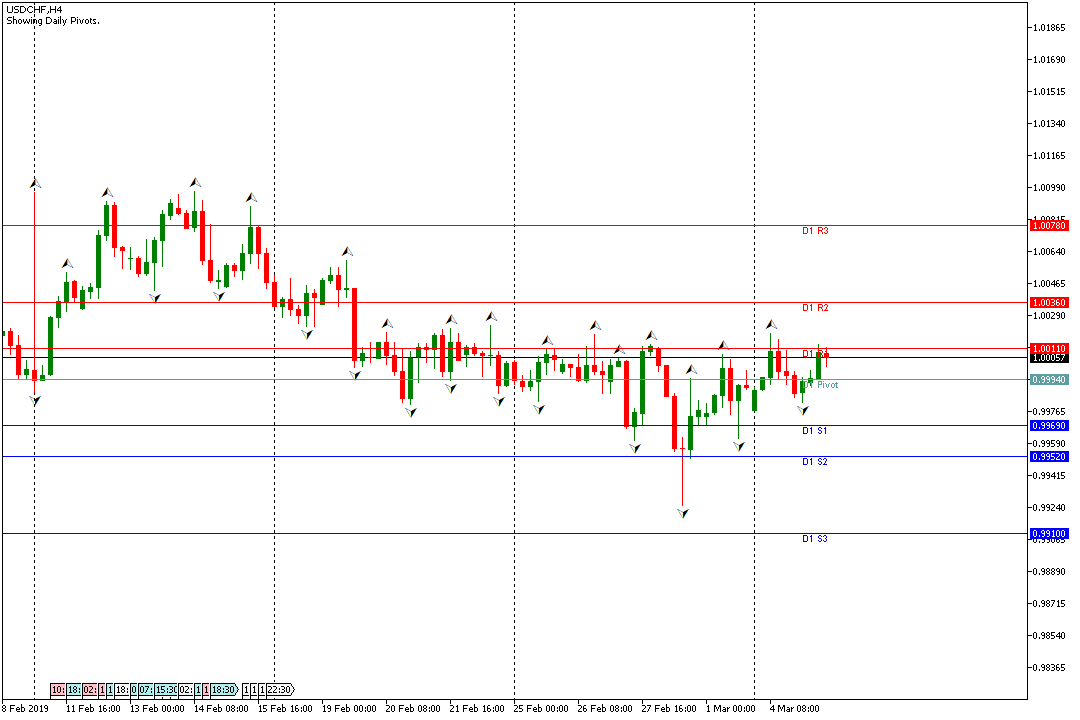The image size is (1080, 720).
Task: Select the down fractal arrow beside the Pivot label
Action: (x=802, y=410)
